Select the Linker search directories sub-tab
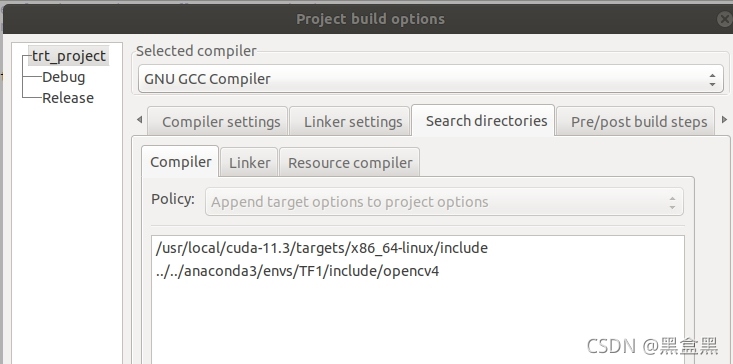 tap(249, 163)
